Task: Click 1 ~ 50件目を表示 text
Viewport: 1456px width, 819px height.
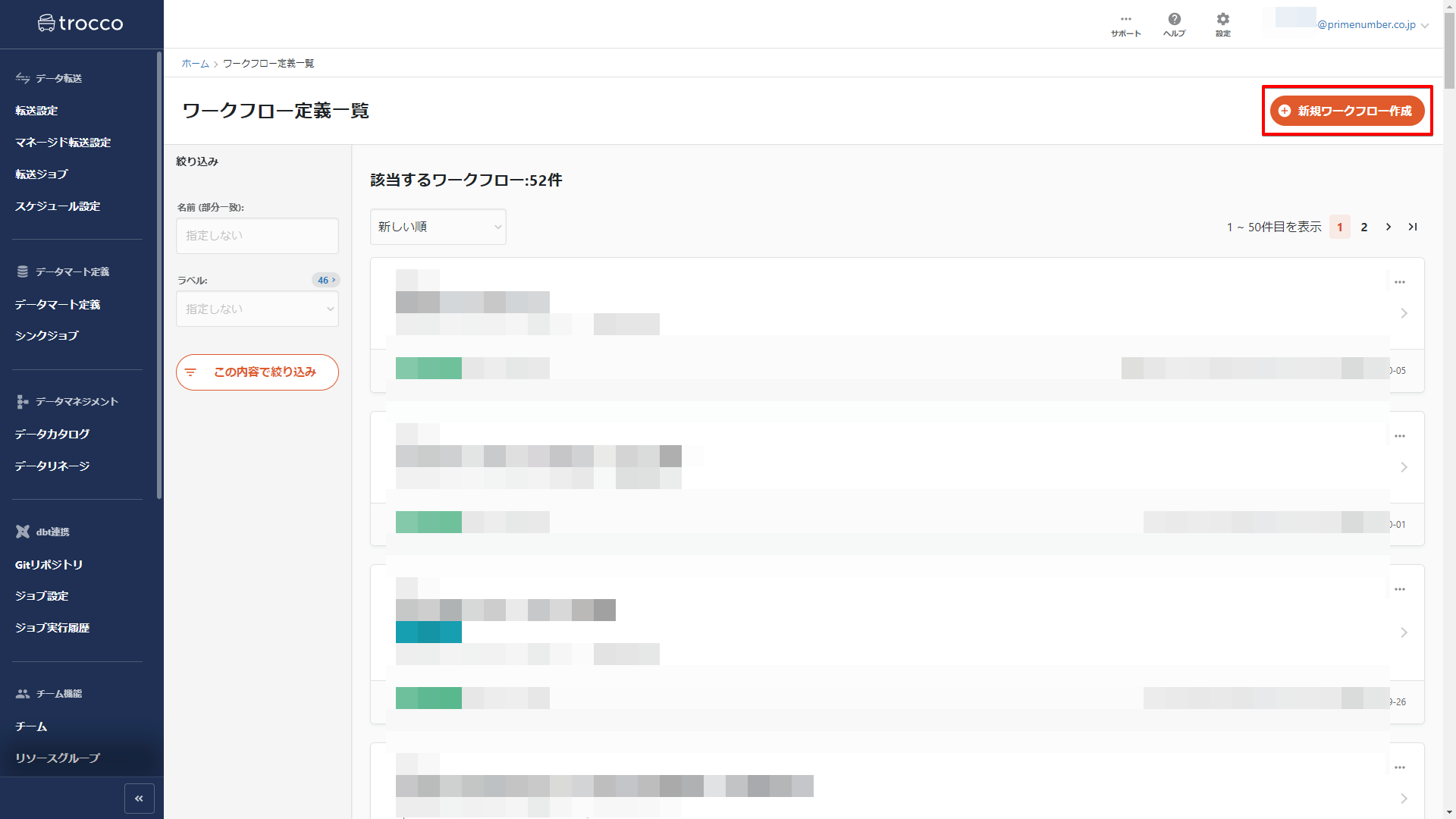Action: (x=1274, y=227)
